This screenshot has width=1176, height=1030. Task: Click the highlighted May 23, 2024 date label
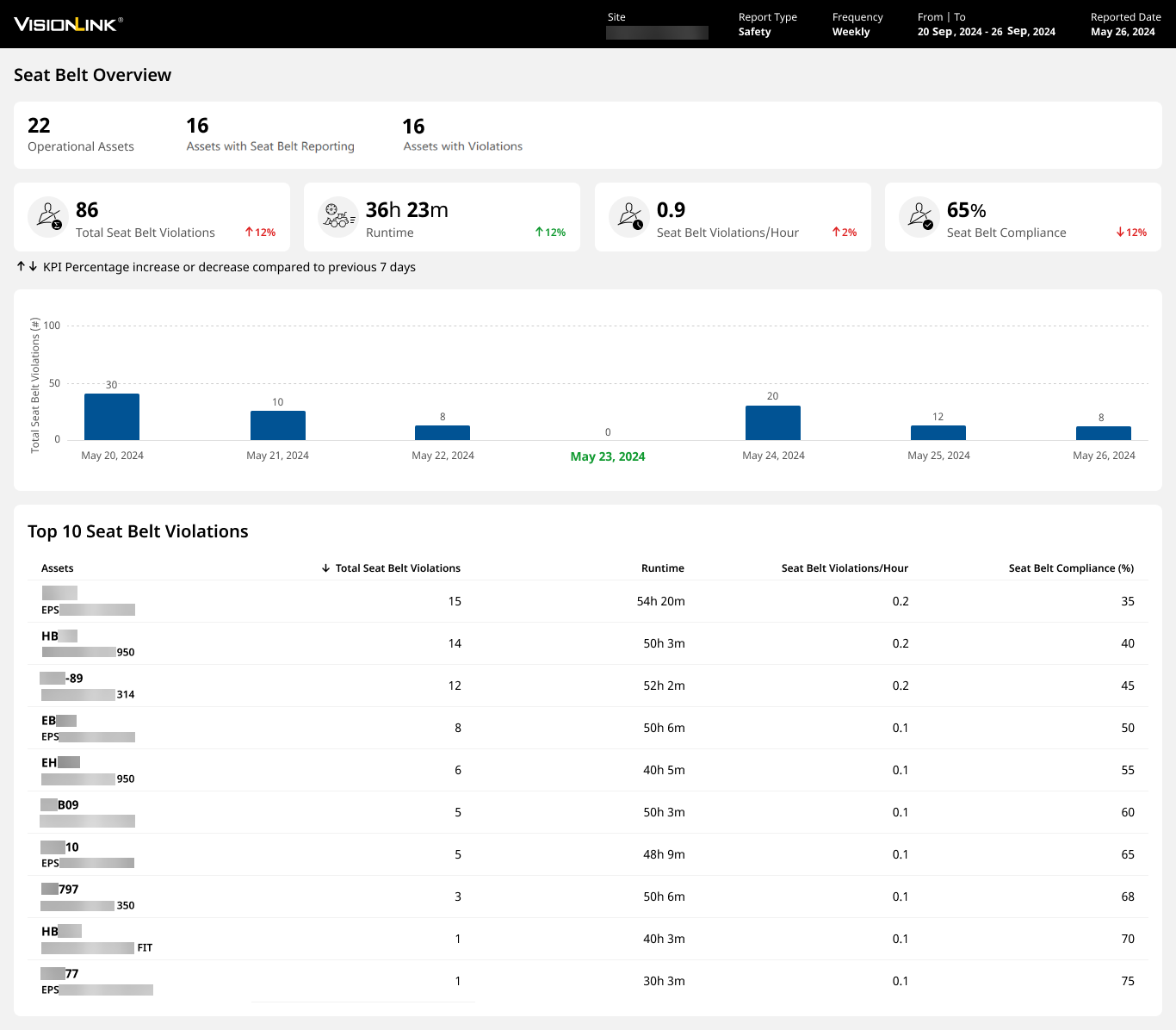[607, 456]
